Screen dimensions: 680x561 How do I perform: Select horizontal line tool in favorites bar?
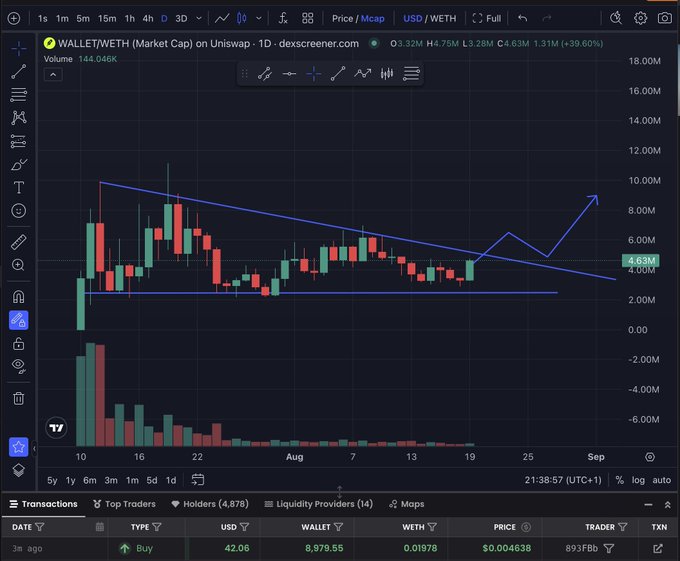(289, 74)
